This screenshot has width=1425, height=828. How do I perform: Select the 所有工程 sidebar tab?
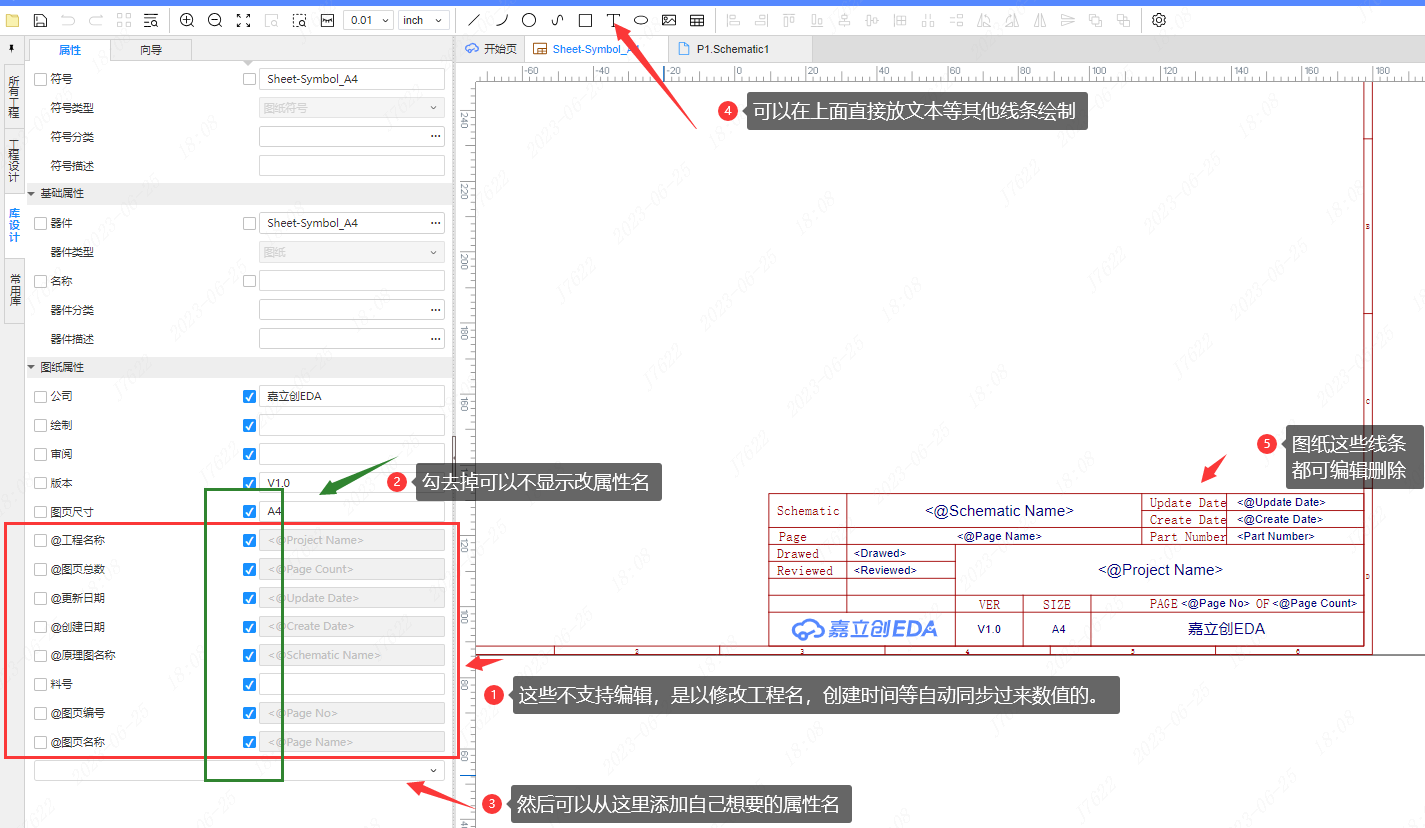(x=13, y=97)
